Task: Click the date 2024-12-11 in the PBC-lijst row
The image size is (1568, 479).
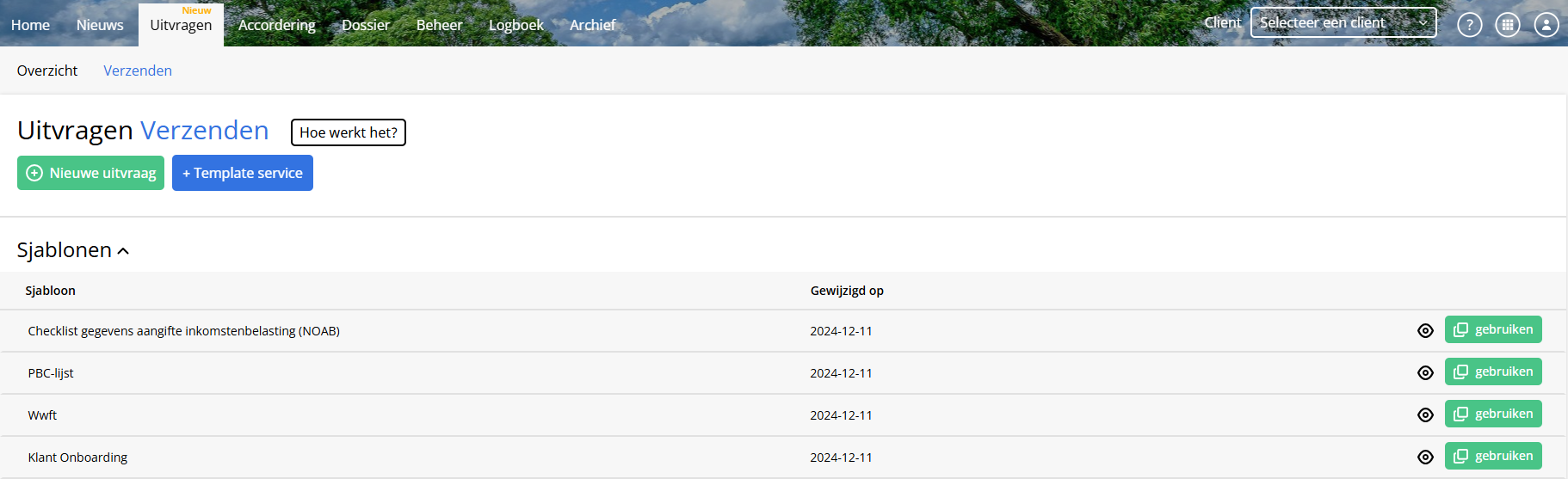Action: pos(841,373)
